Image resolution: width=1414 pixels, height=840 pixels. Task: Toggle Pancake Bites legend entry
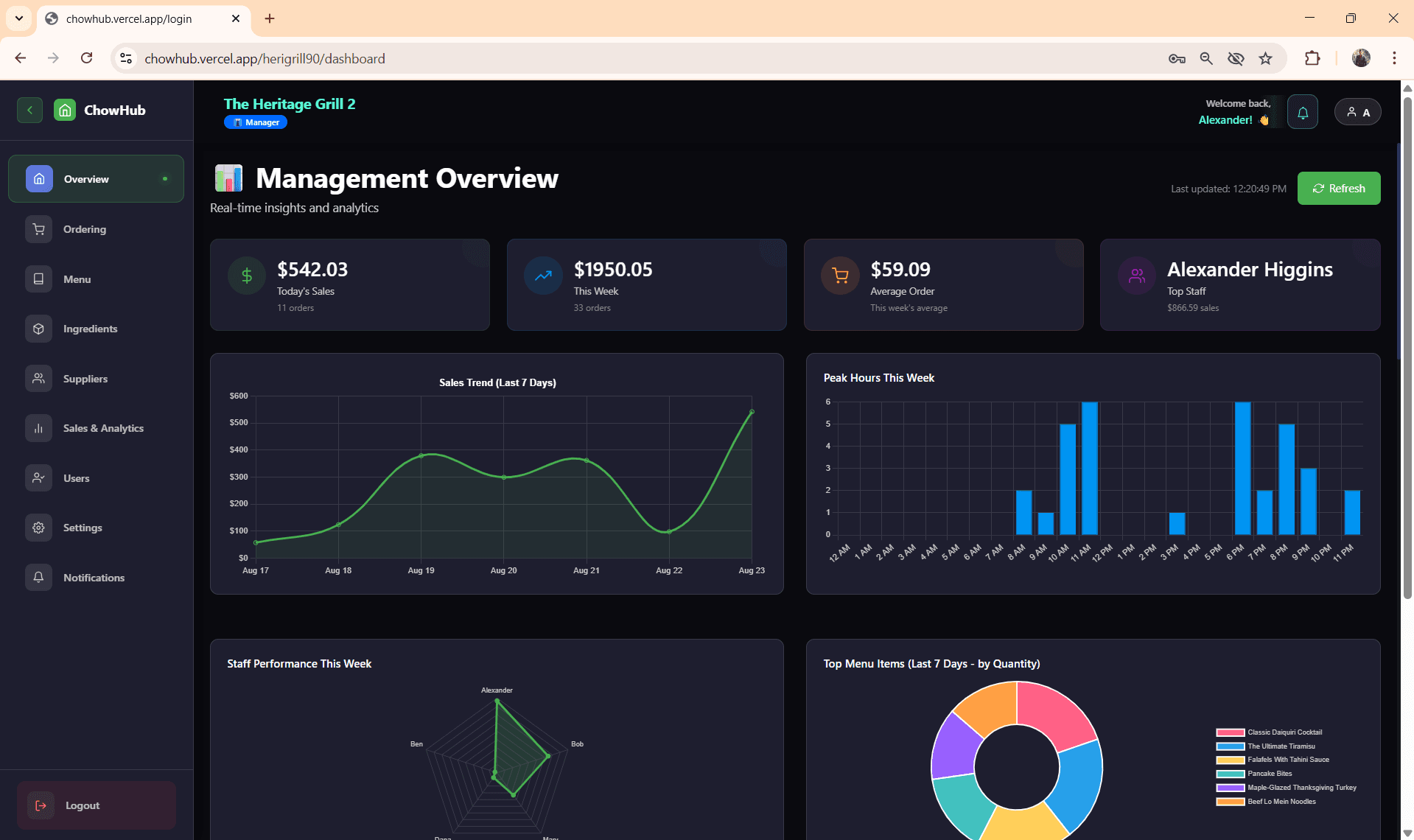(1270, 774)
